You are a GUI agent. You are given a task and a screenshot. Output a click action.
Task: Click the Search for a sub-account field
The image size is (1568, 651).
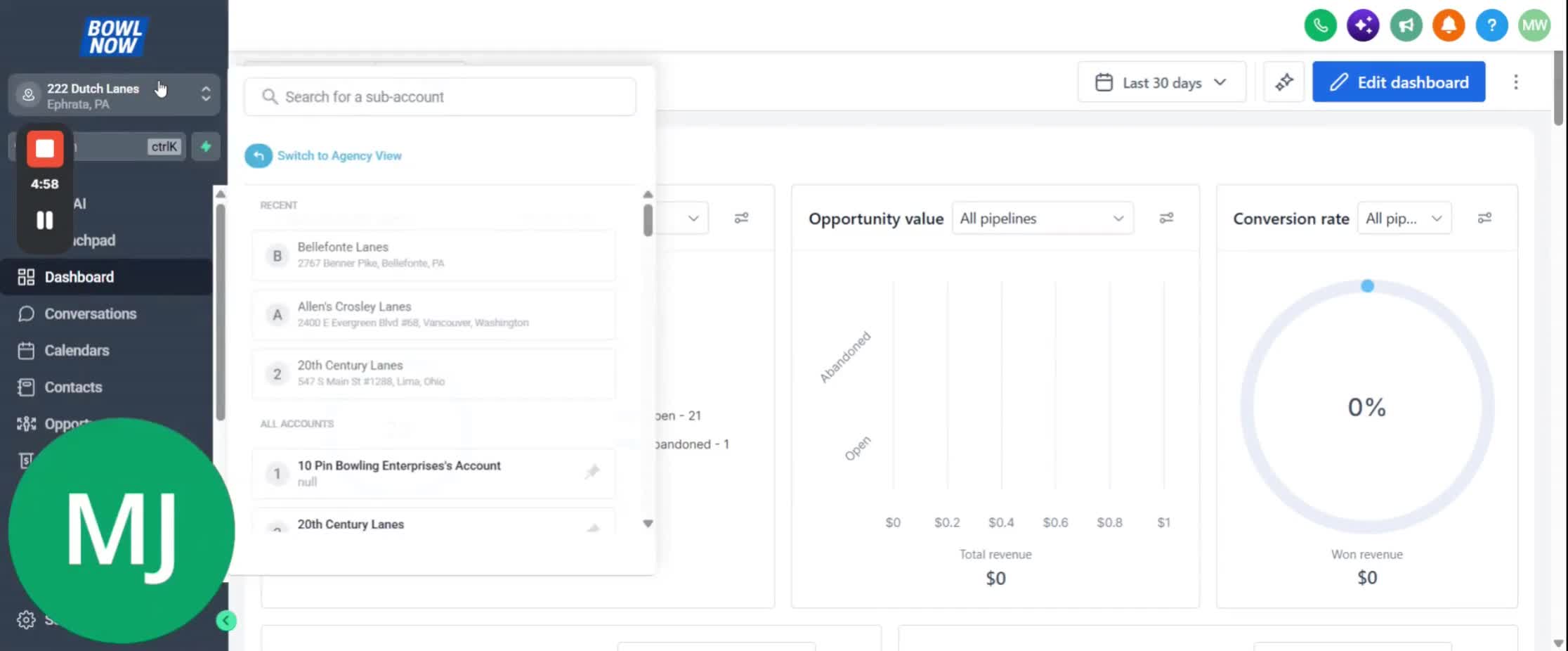coord(440,97)
